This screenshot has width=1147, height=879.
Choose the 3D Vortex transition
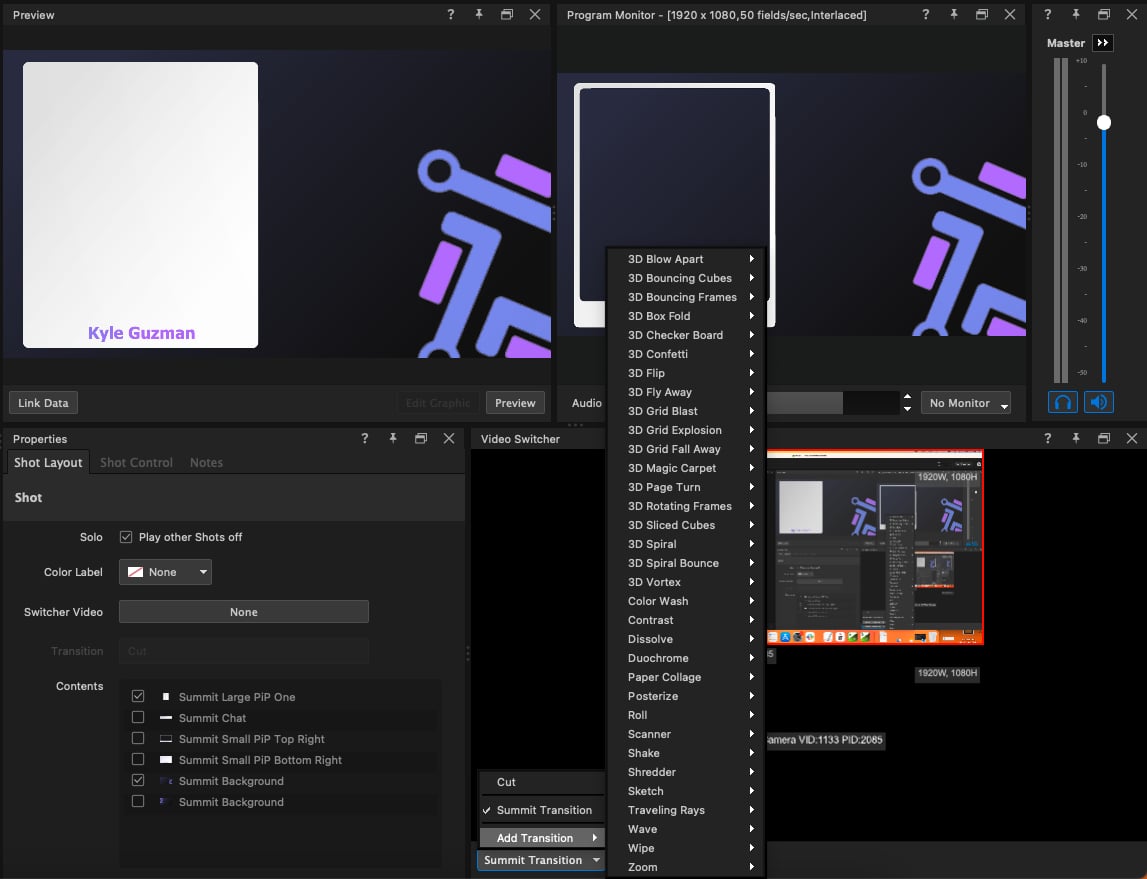click(x=686, y=582)
